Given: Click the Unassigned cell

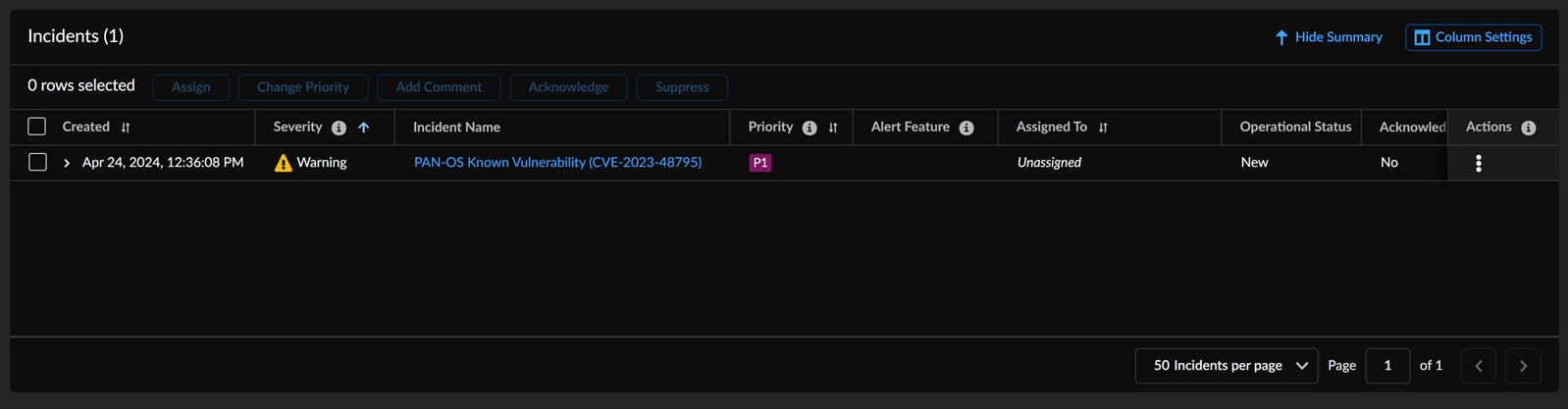Looking at the screenshot, I should 1049,163.
